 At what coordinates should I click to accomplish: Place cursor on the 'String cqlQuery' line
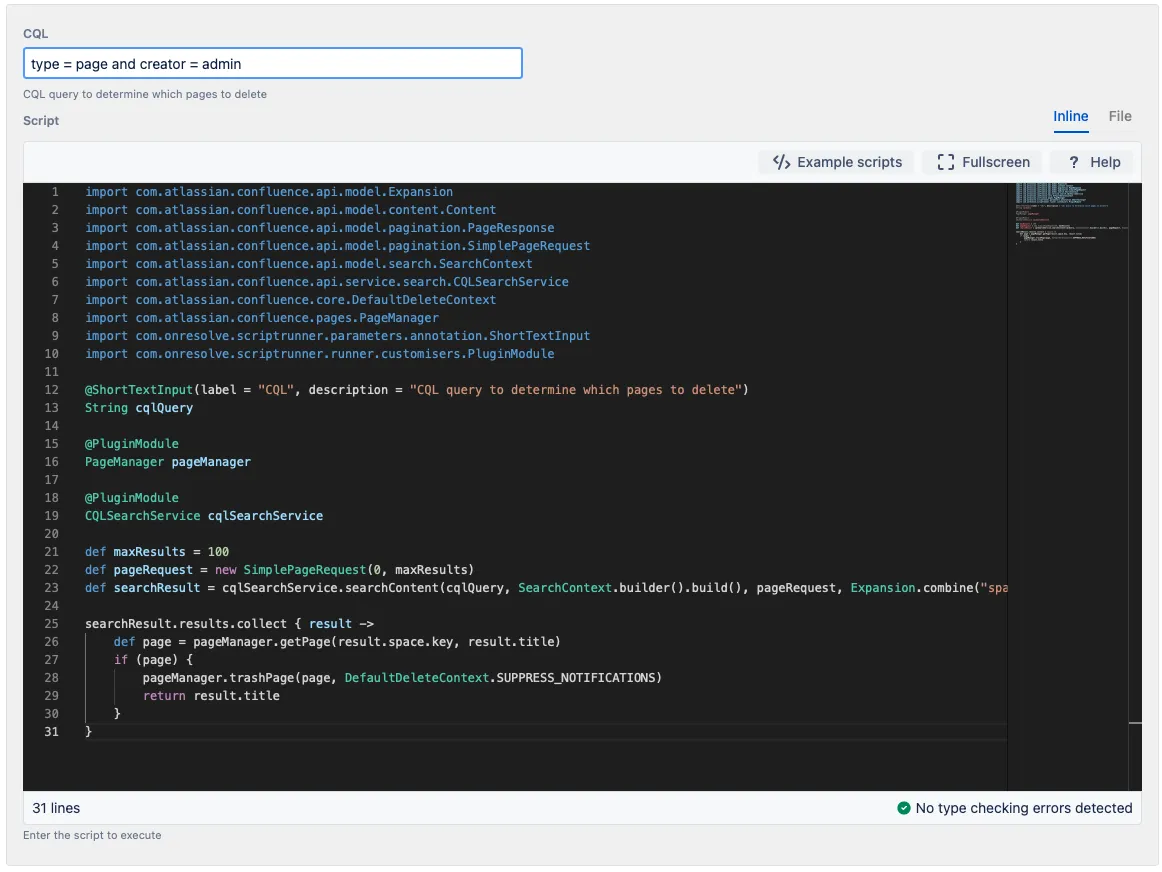pos(139,407)
